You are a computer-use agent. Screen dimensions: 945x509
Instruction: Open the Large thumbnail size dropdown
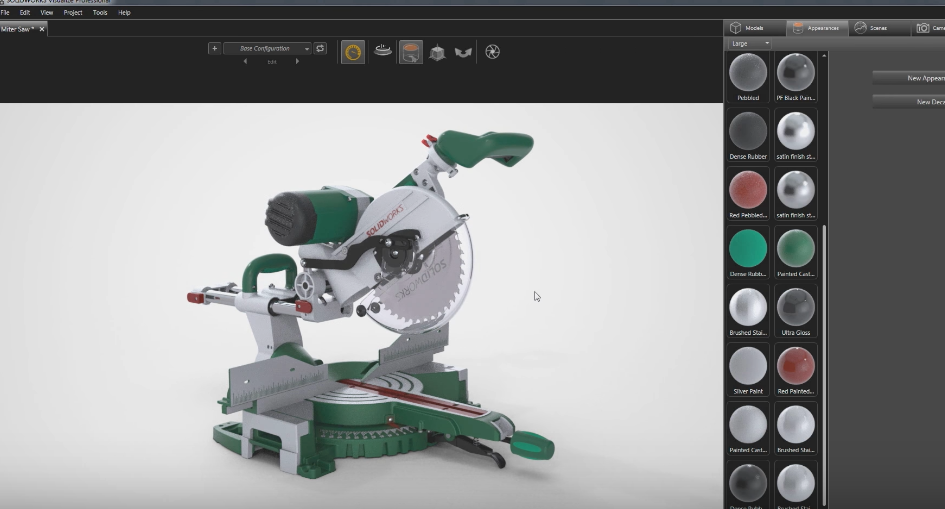pos(750,43)
